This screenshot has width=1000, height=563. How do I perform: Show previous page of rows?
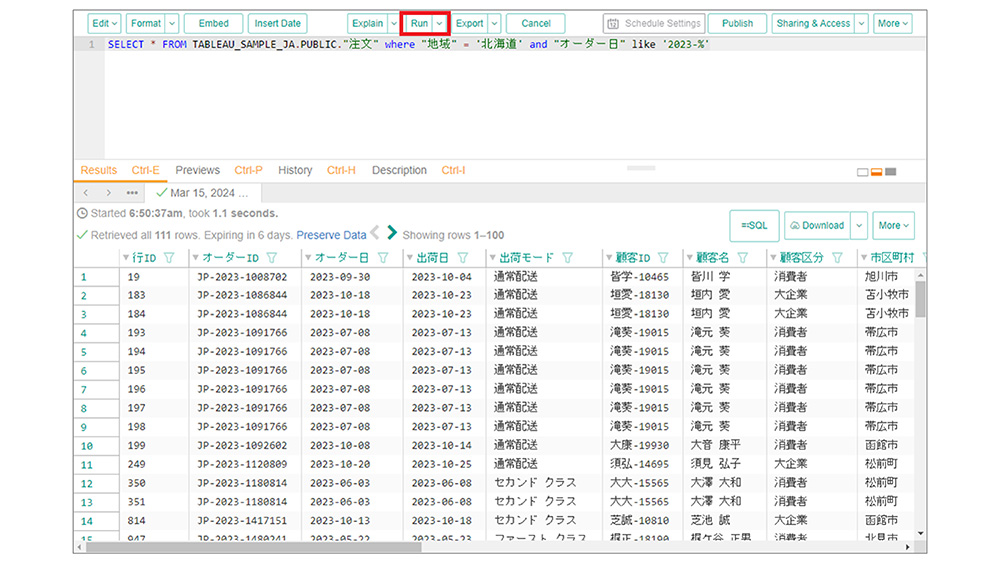(x=375, y=233)
